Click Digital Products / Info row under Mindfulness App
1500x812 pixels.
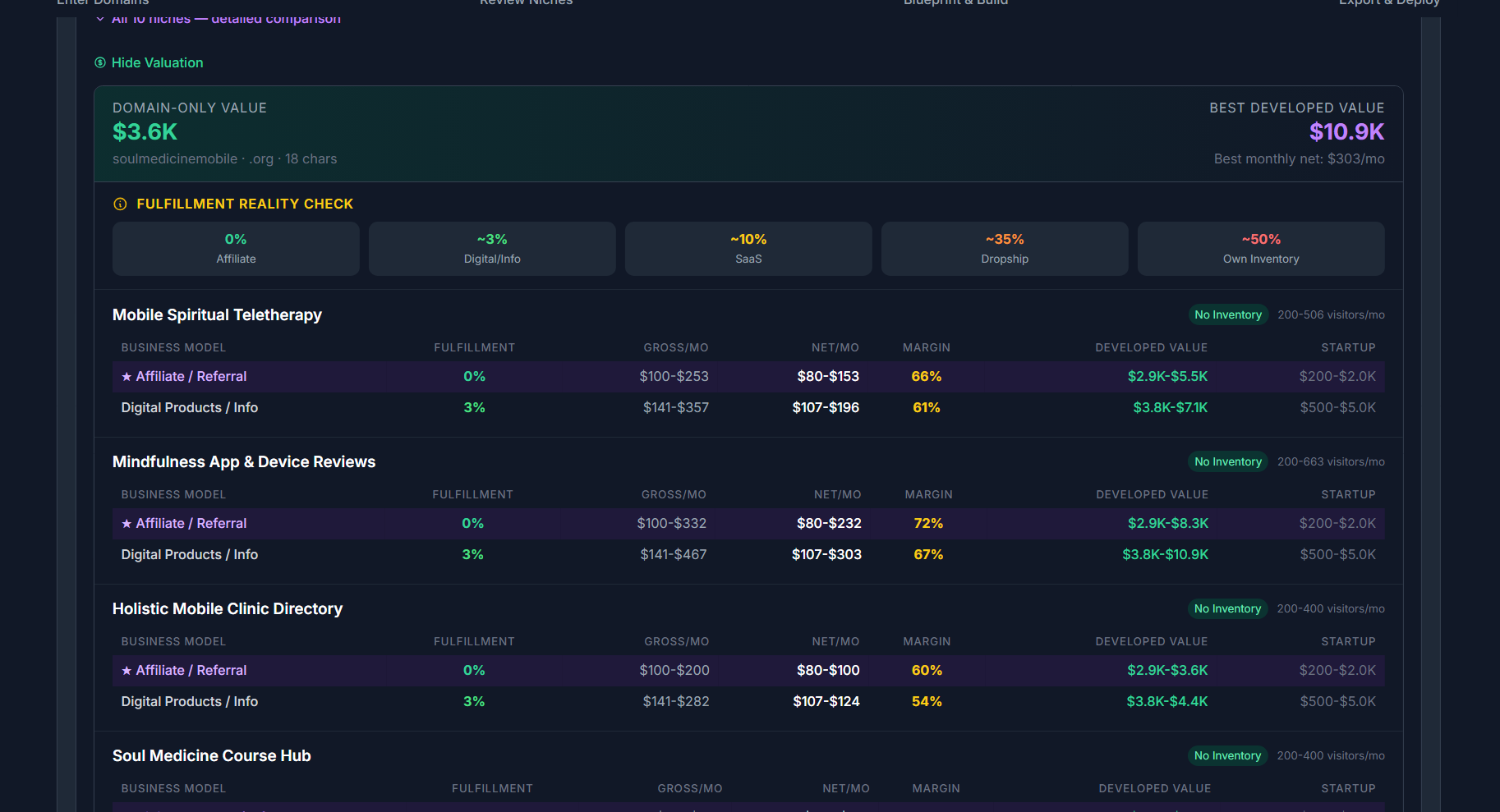coord(190,555)
